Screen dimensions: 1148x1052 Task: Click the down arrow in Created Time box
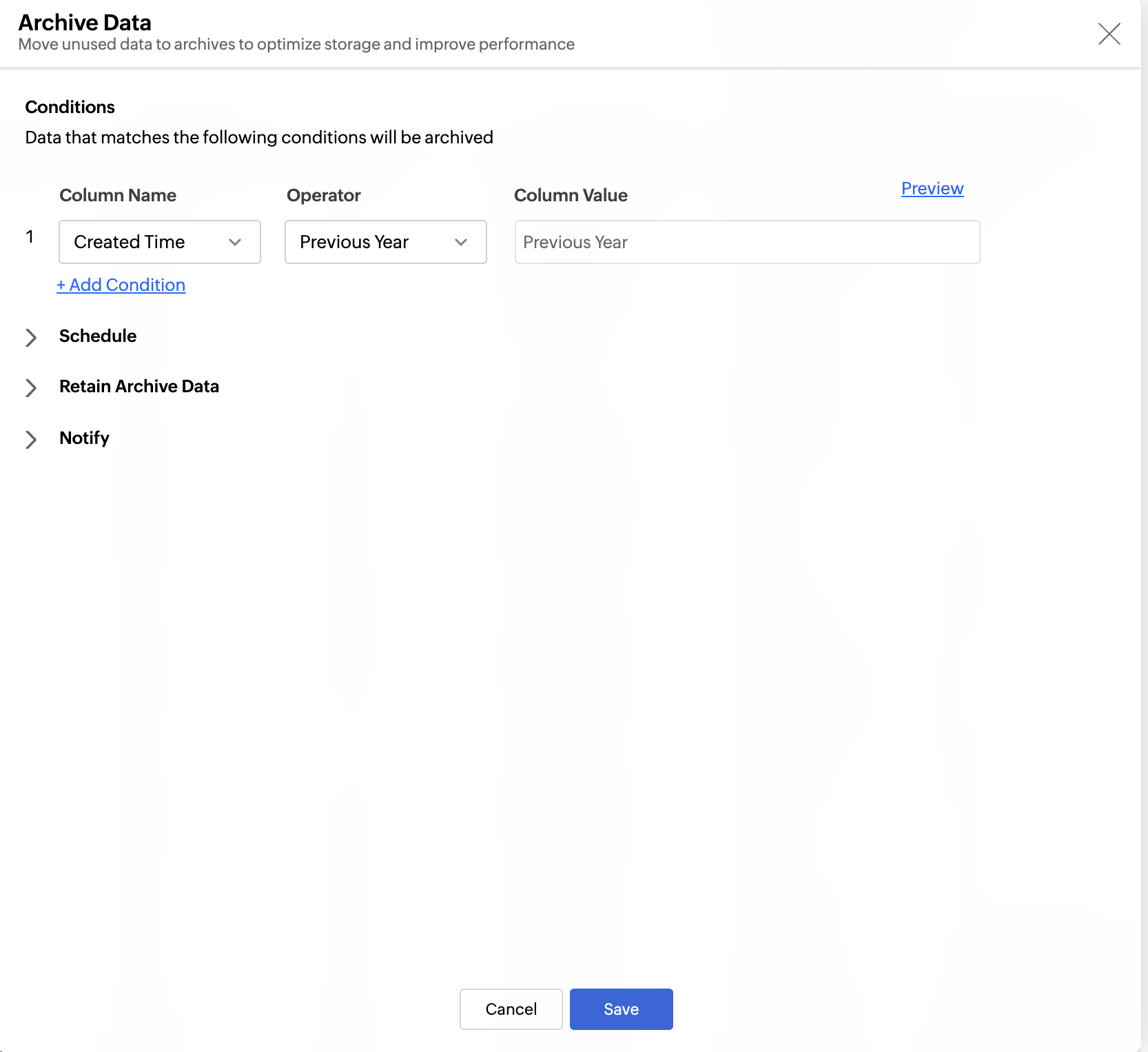(235, 242)
